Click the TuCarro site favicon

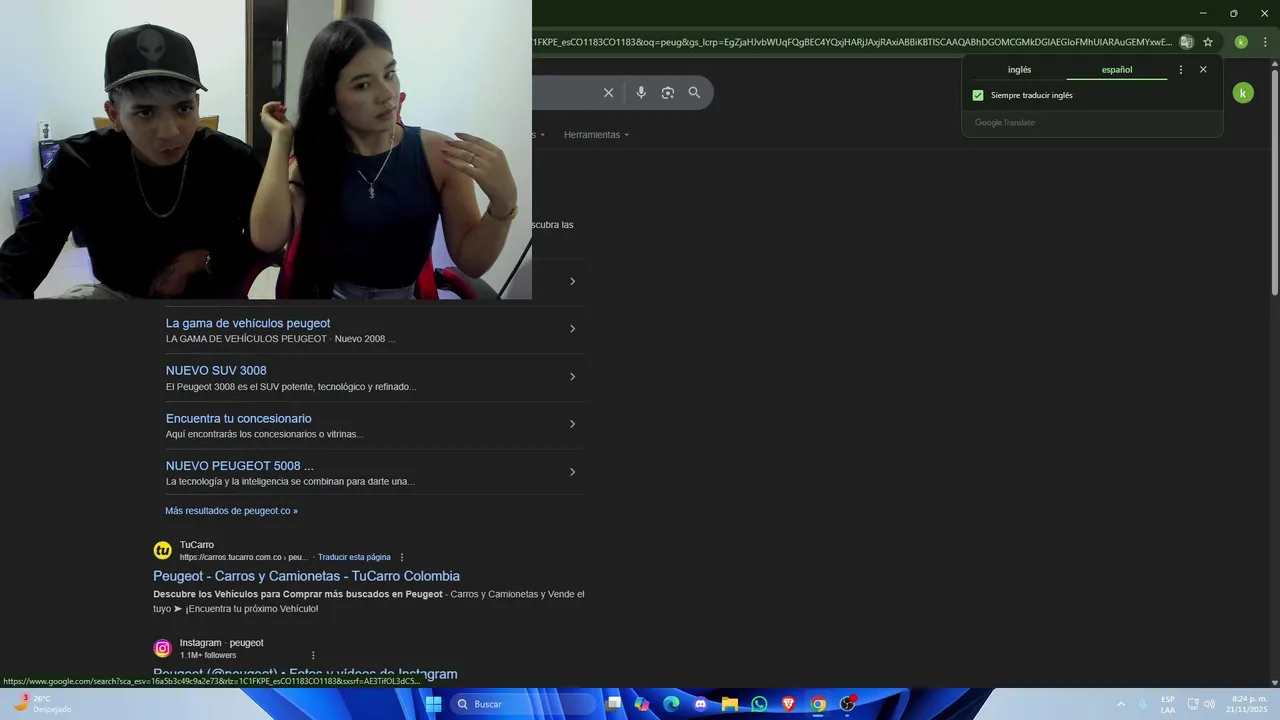(163, 551)
